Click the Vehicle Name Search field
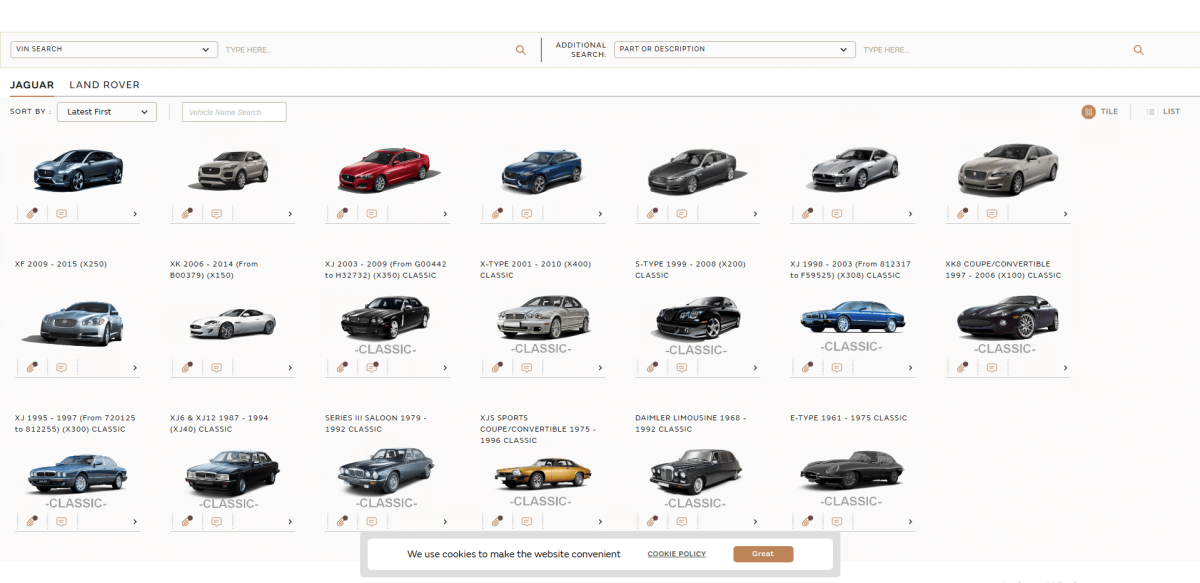Image resolution: width=1200 pixels, height=583 pixels. [234, 112]
